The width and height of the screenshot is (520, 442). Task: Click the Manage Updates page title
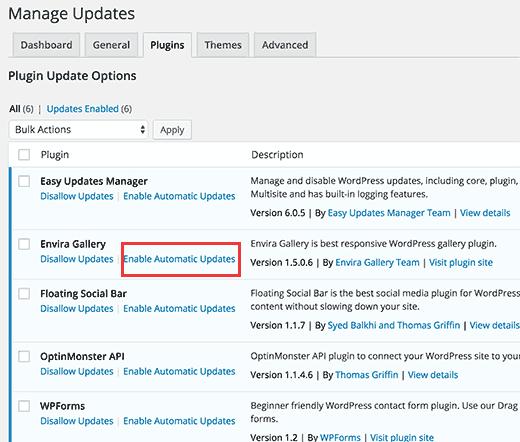coord(72,14)
